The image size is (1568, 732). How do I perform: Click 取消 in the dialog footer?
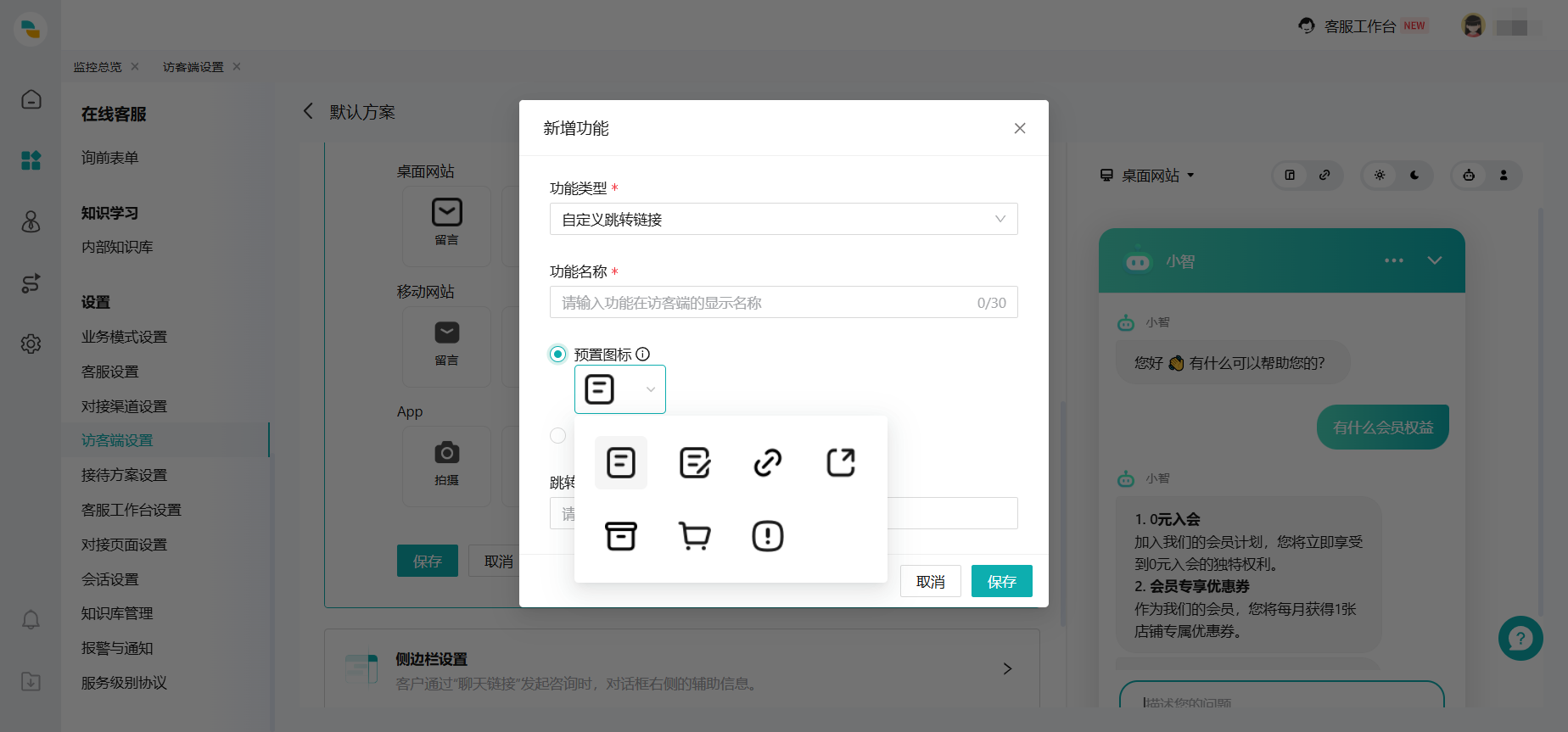931,581
